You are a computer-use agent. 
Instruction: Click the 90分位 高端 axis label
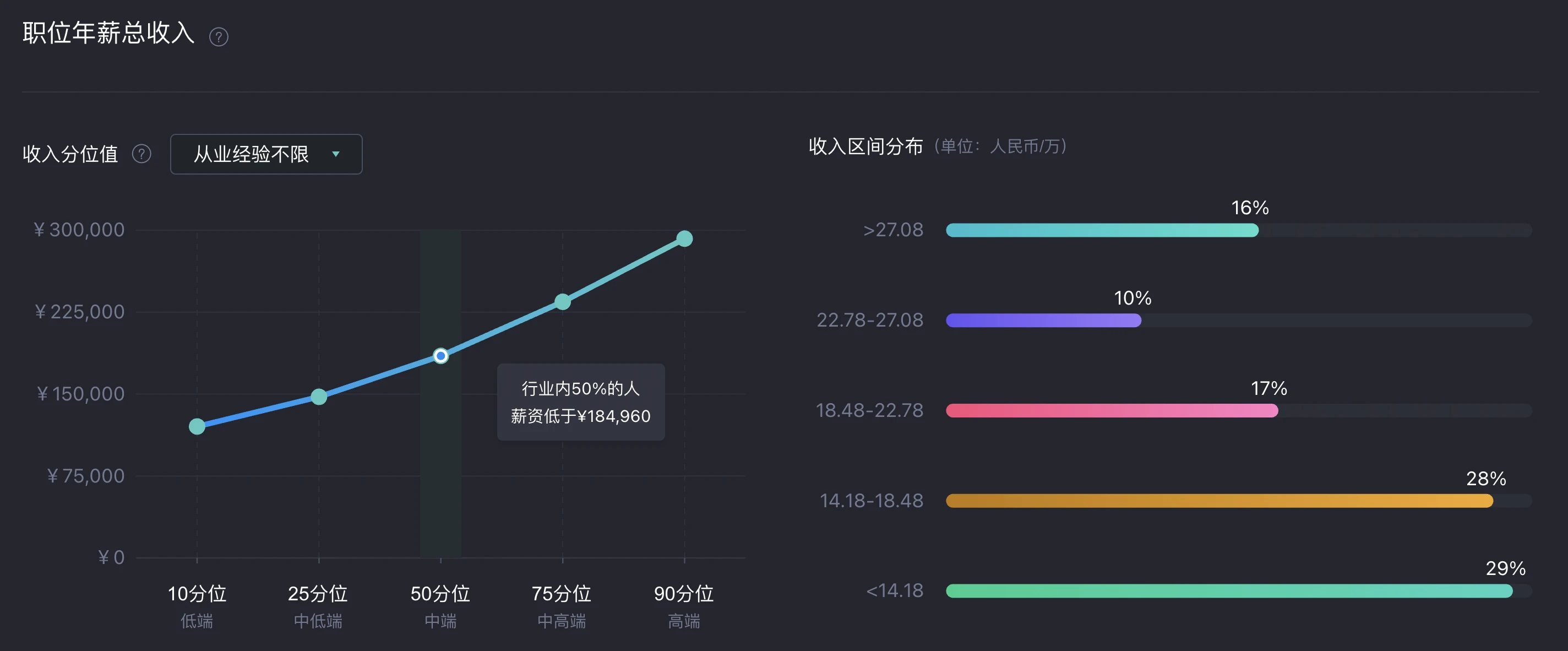click(684, 606)
